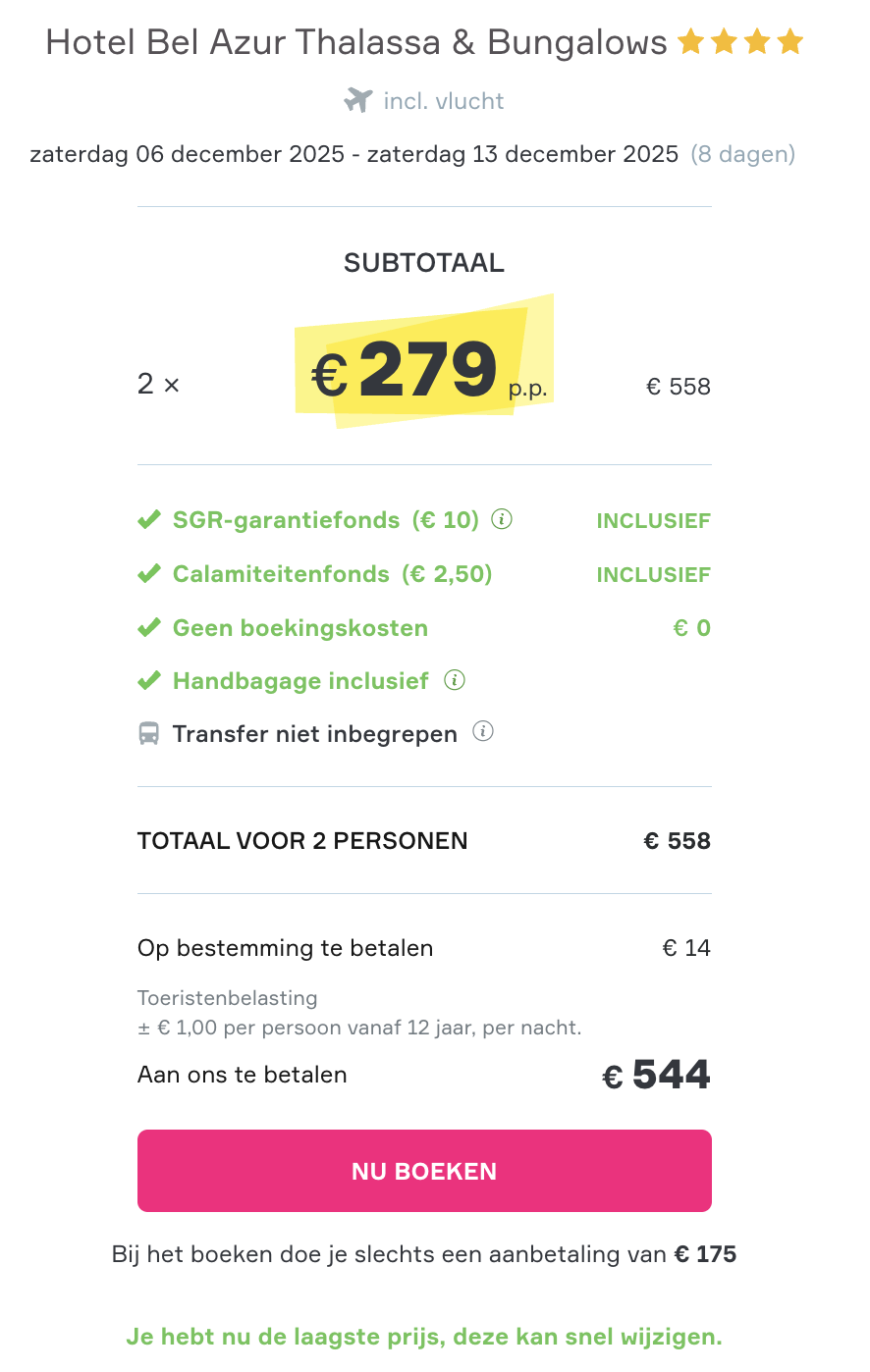This screenshot has width=870, height=1372.
Task: Click checkmark next to Calamiteitenfonds
Action: pos(149,573)
